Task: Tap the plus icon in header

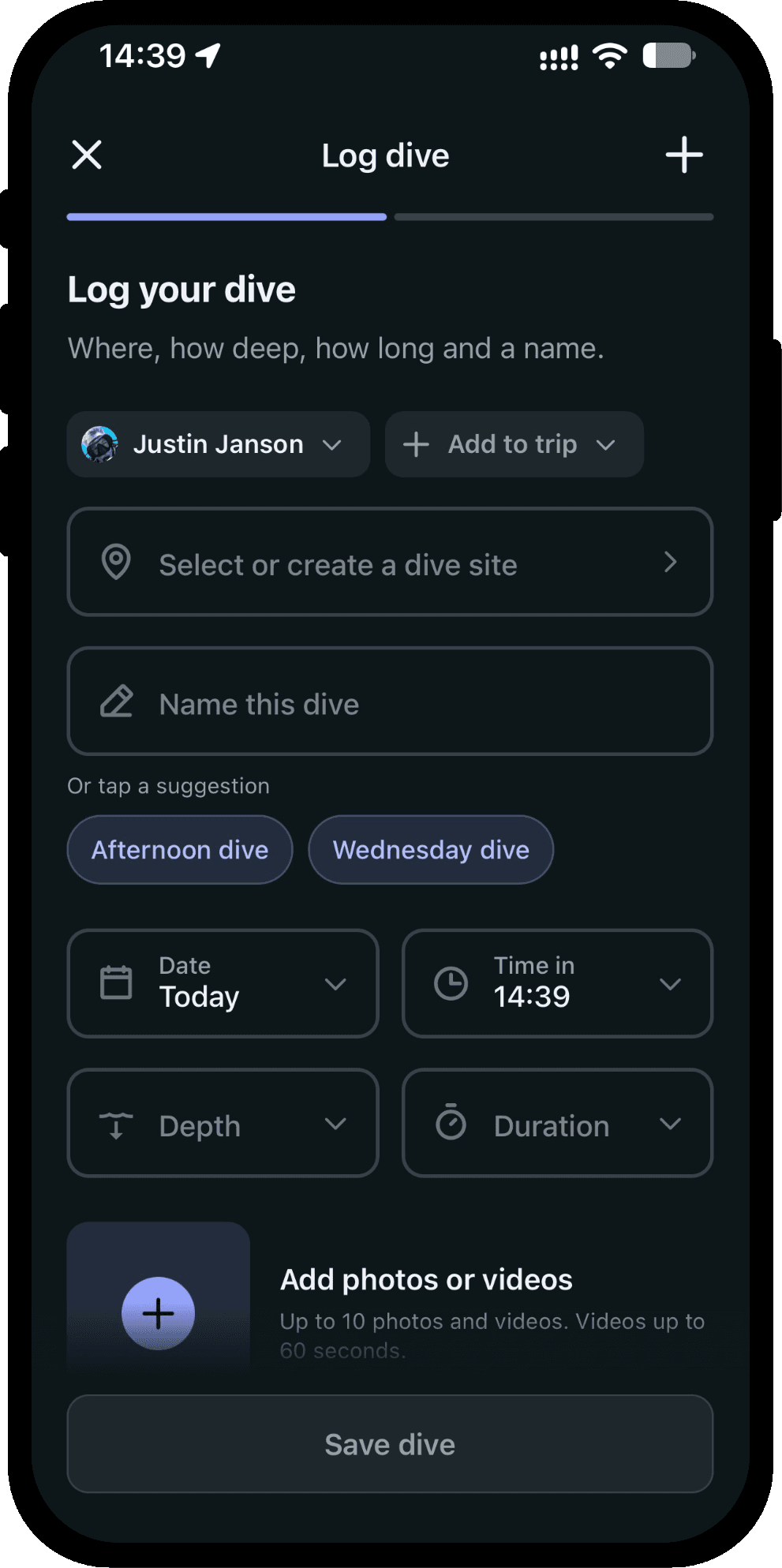Action: [684, 155]
